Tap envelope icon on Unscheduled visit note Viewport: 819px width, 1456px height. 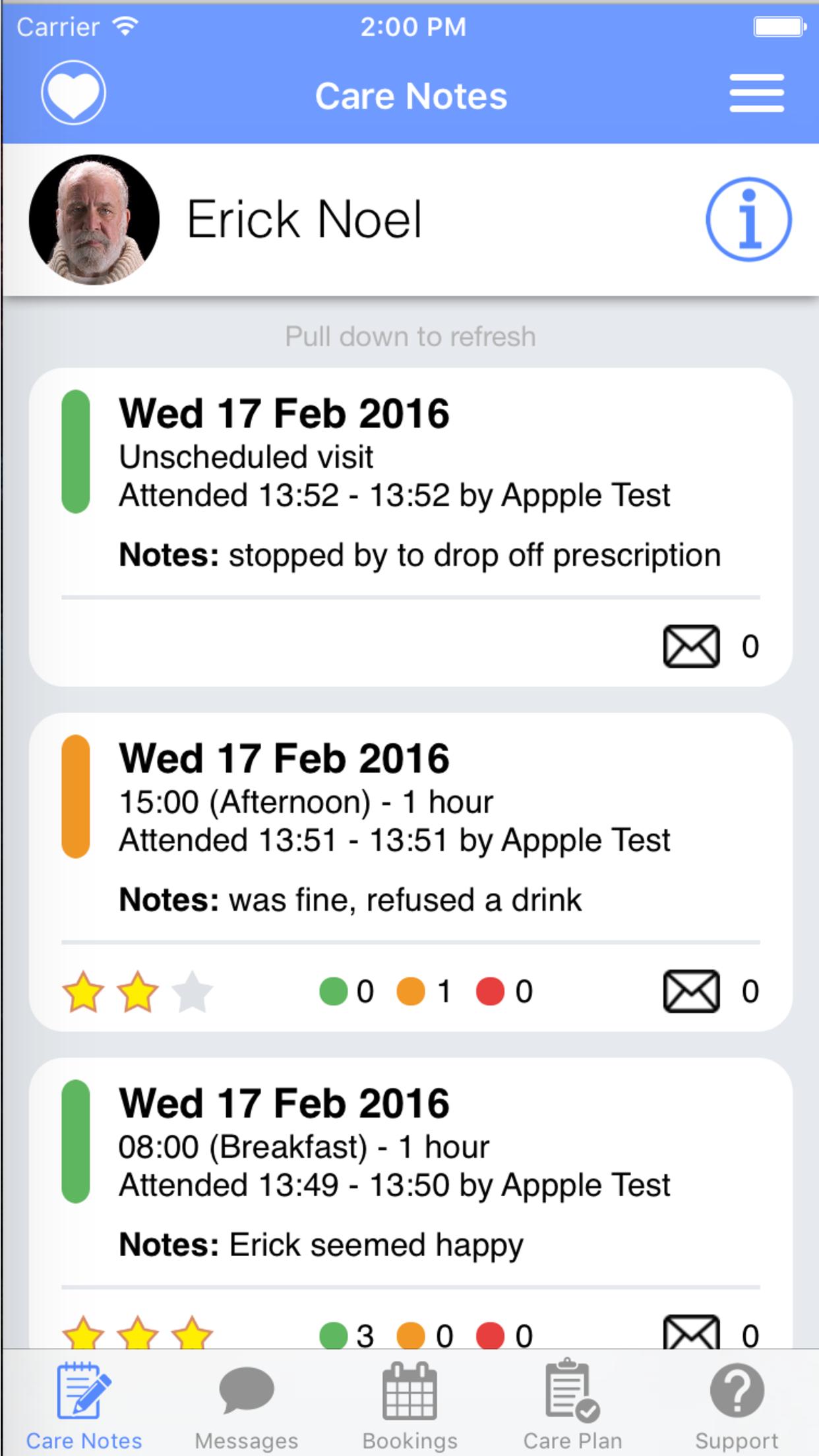691,646
